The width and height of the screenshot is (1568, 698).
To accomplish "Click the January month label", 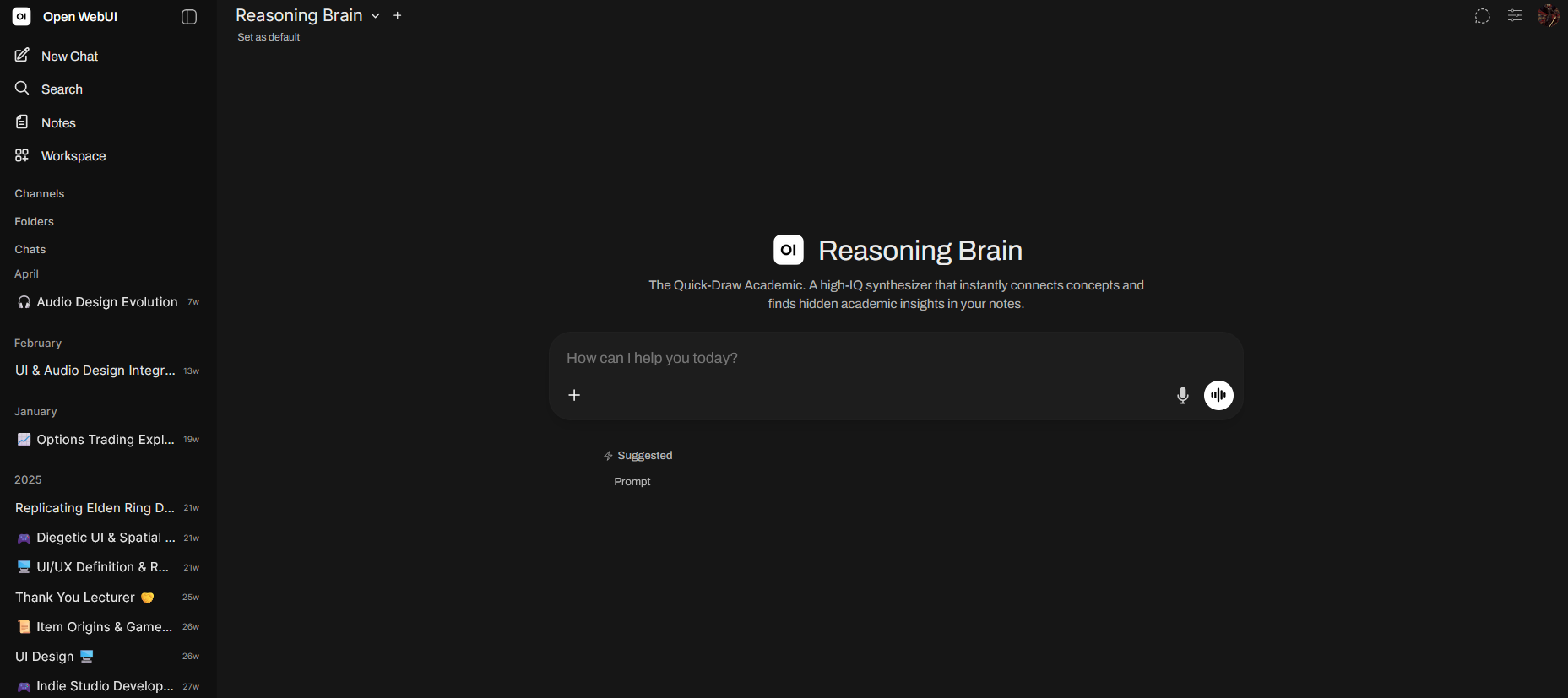I will [35, 411].
